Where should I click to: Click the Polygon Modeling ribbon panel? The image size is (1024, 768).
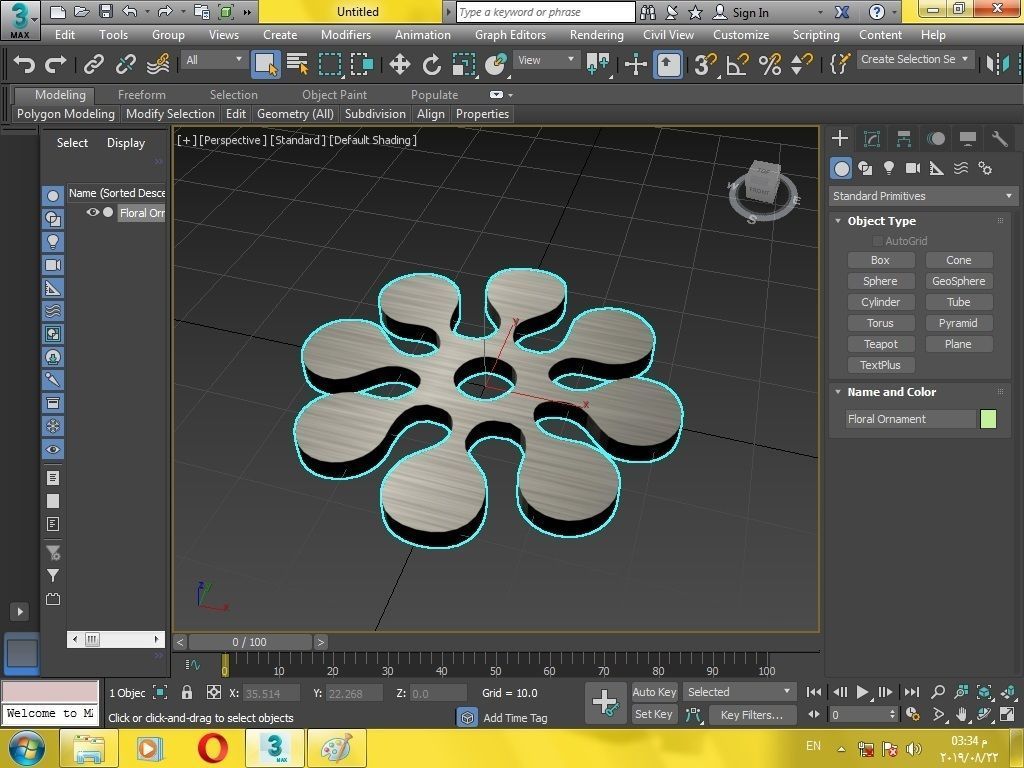click(66, 114)
